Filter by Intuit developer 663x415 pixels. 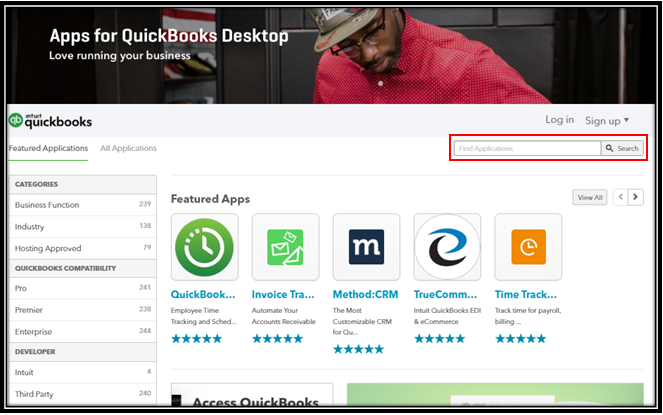click(x=82, y=372)
